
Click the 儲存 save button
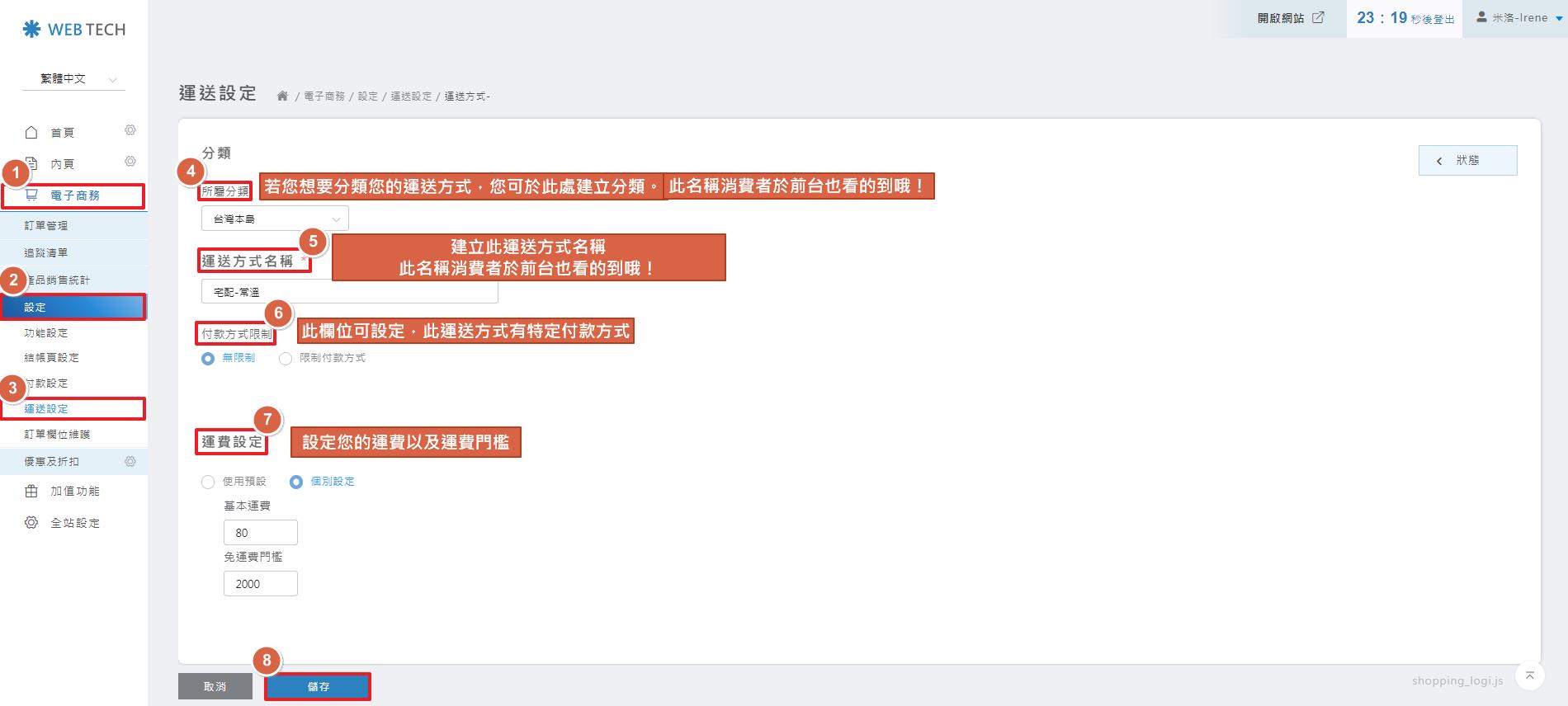tap(318, 687)
